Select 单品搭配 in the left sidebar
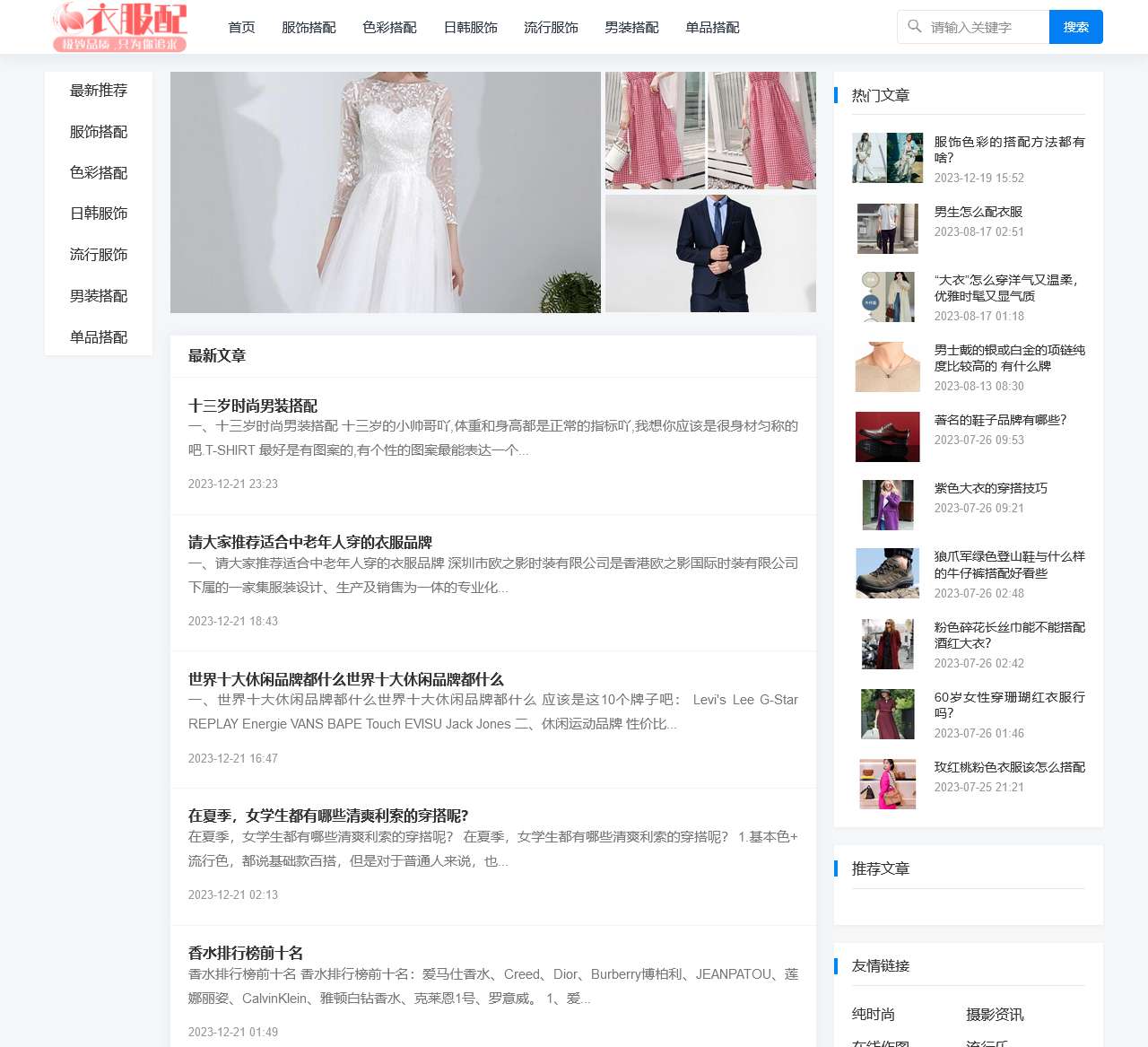The image size is (1148, 1047). [x=99, y=337]
